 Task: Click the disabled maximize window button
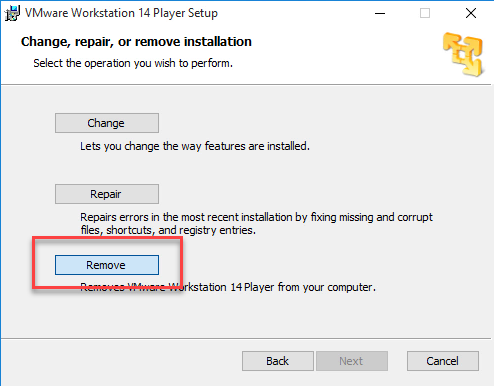(x=425, y=13)
